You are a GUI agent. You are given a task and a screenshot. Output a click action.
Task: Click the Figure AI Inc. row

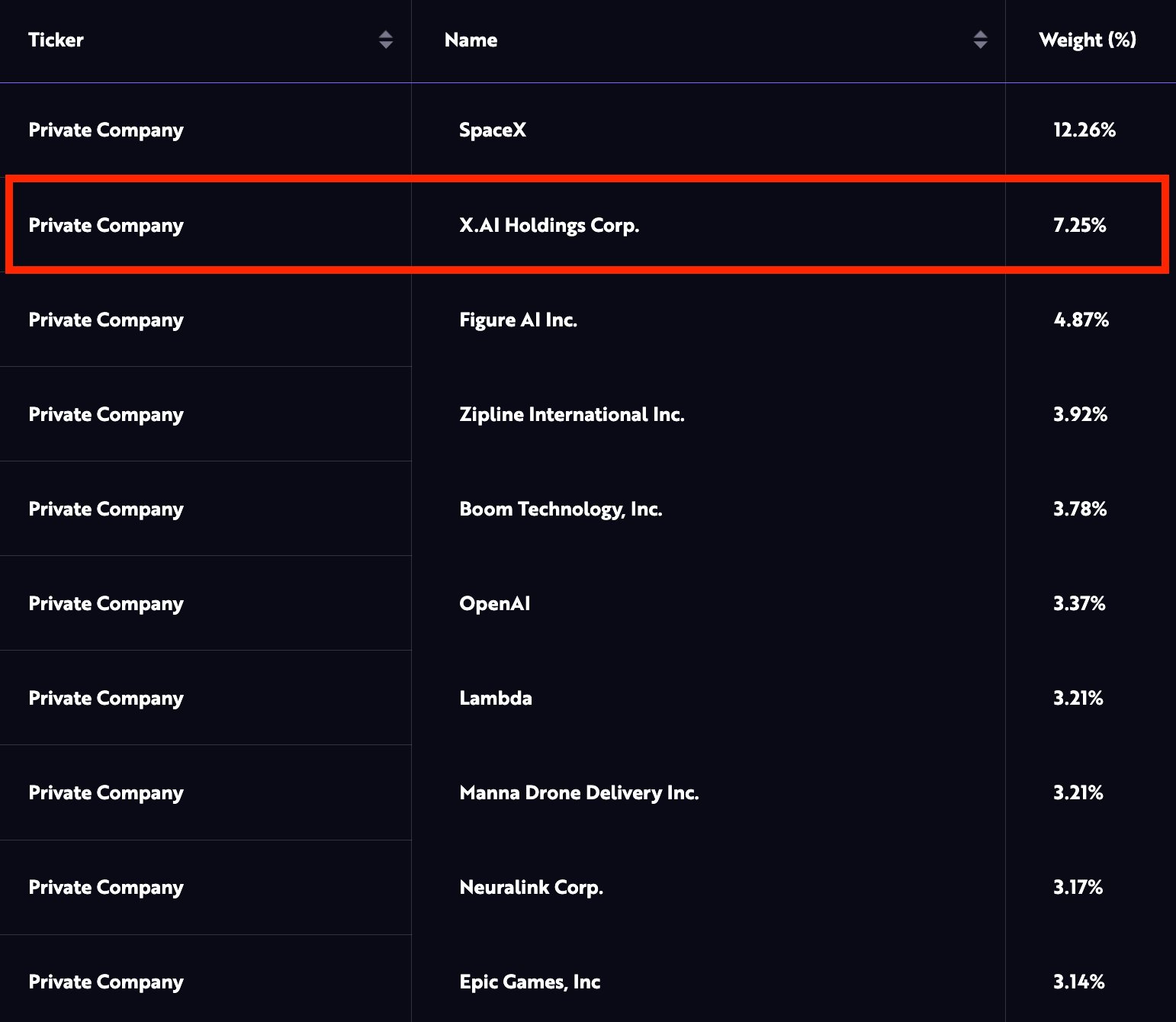tap(519, 320)
